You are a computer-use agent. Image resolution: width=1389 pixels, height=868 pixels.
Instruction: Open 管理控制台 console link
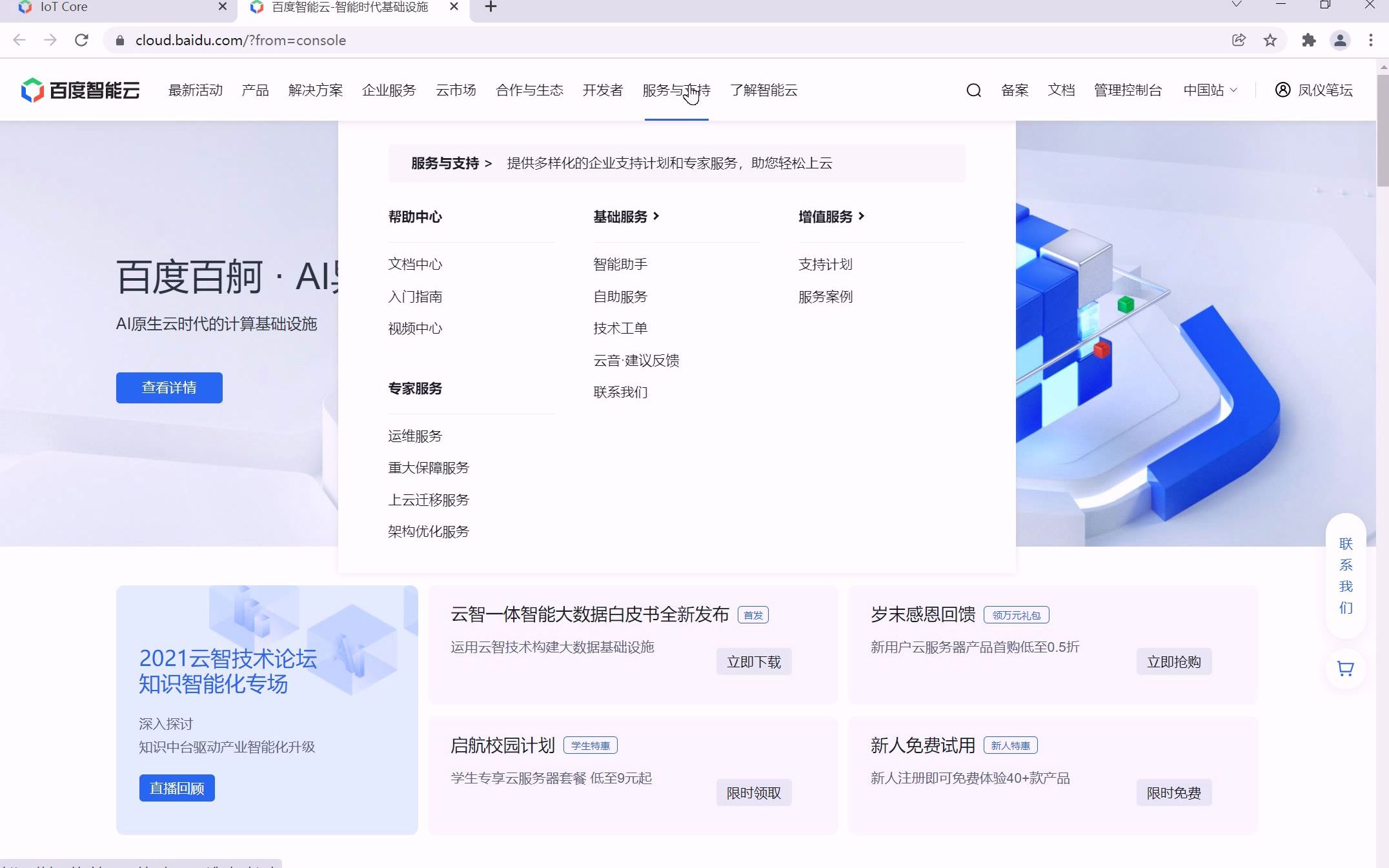click(1128, 90)
